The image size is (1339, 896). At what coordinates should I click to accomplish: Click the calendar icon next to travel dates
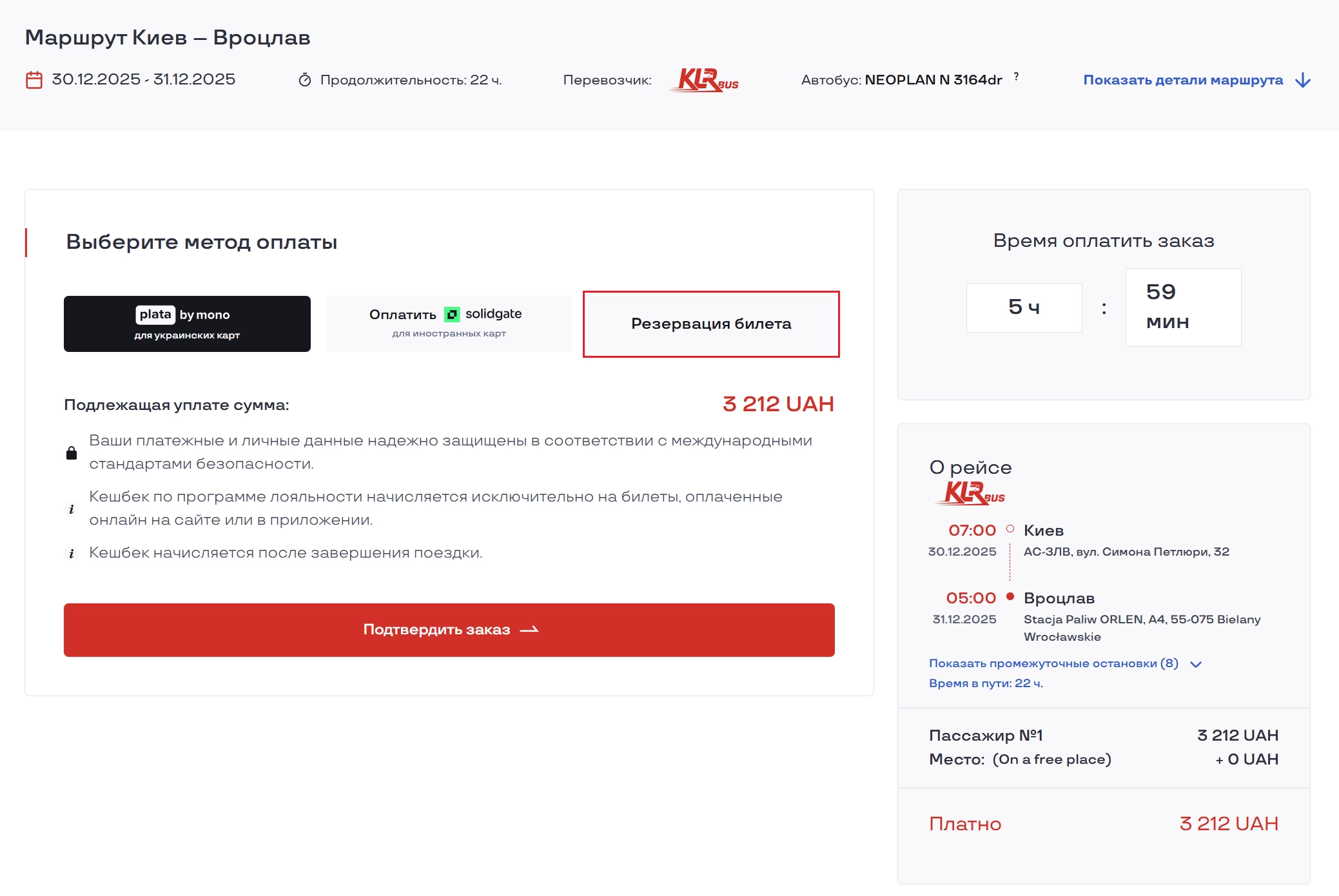pyautogui.click(x=34, y=79)
